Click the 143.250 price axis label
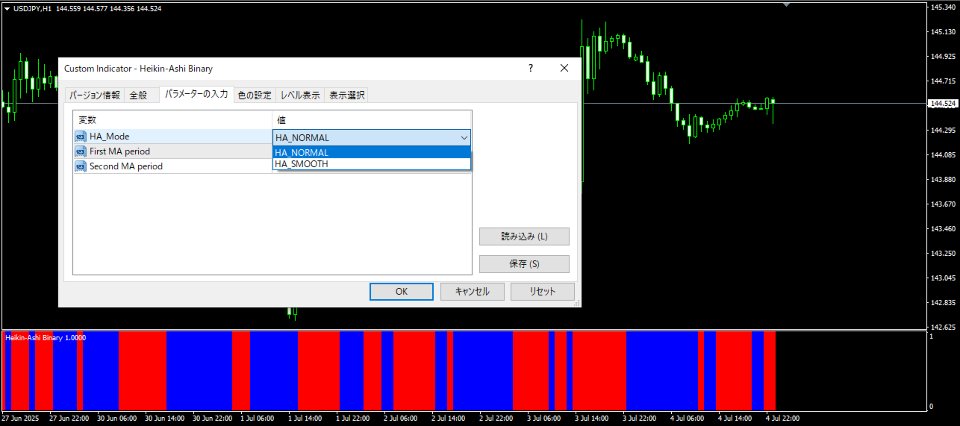 [943, 253]
